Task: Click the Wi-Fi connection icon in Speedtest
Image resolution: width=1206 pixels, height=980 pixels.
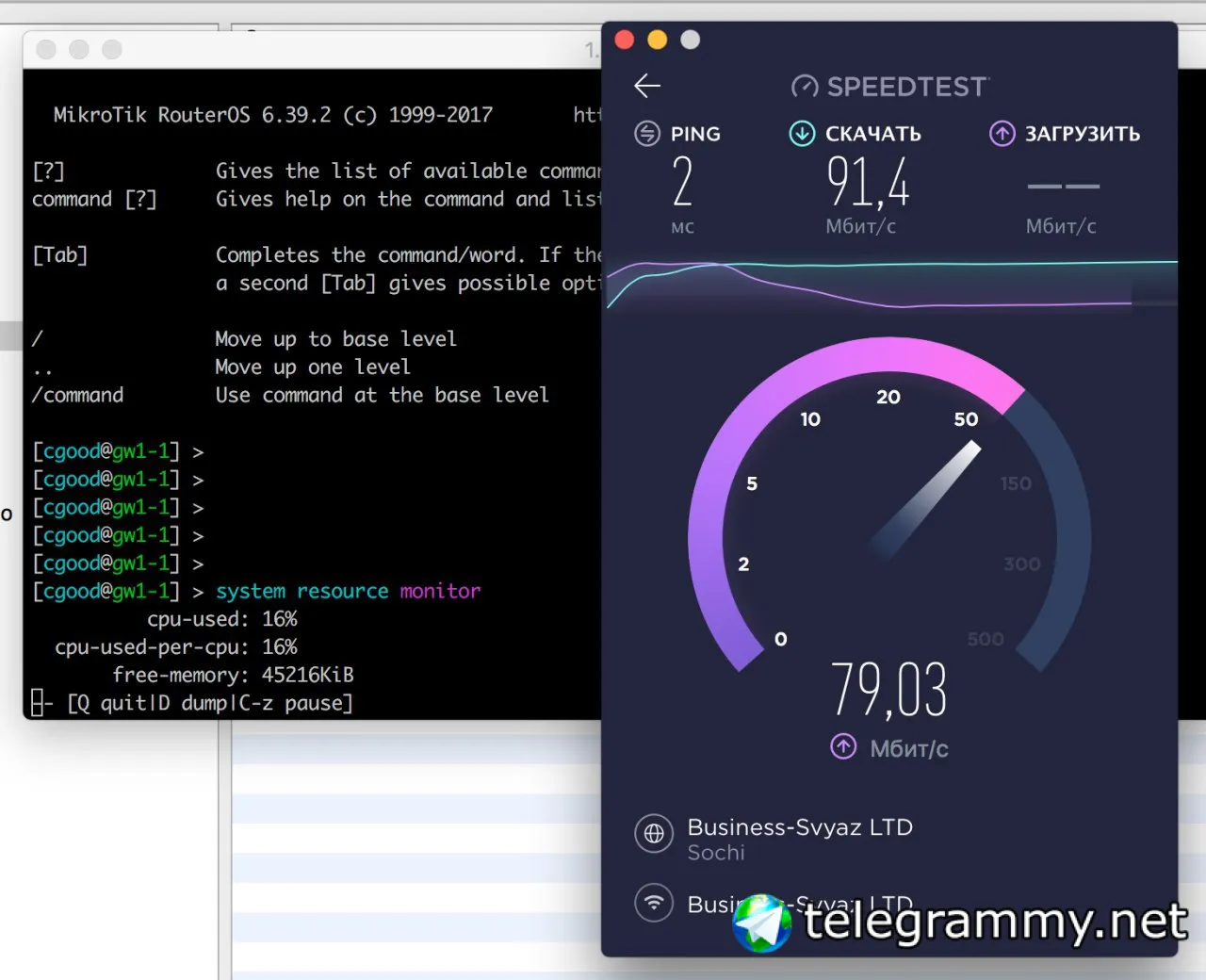Action: coord(654,902)
